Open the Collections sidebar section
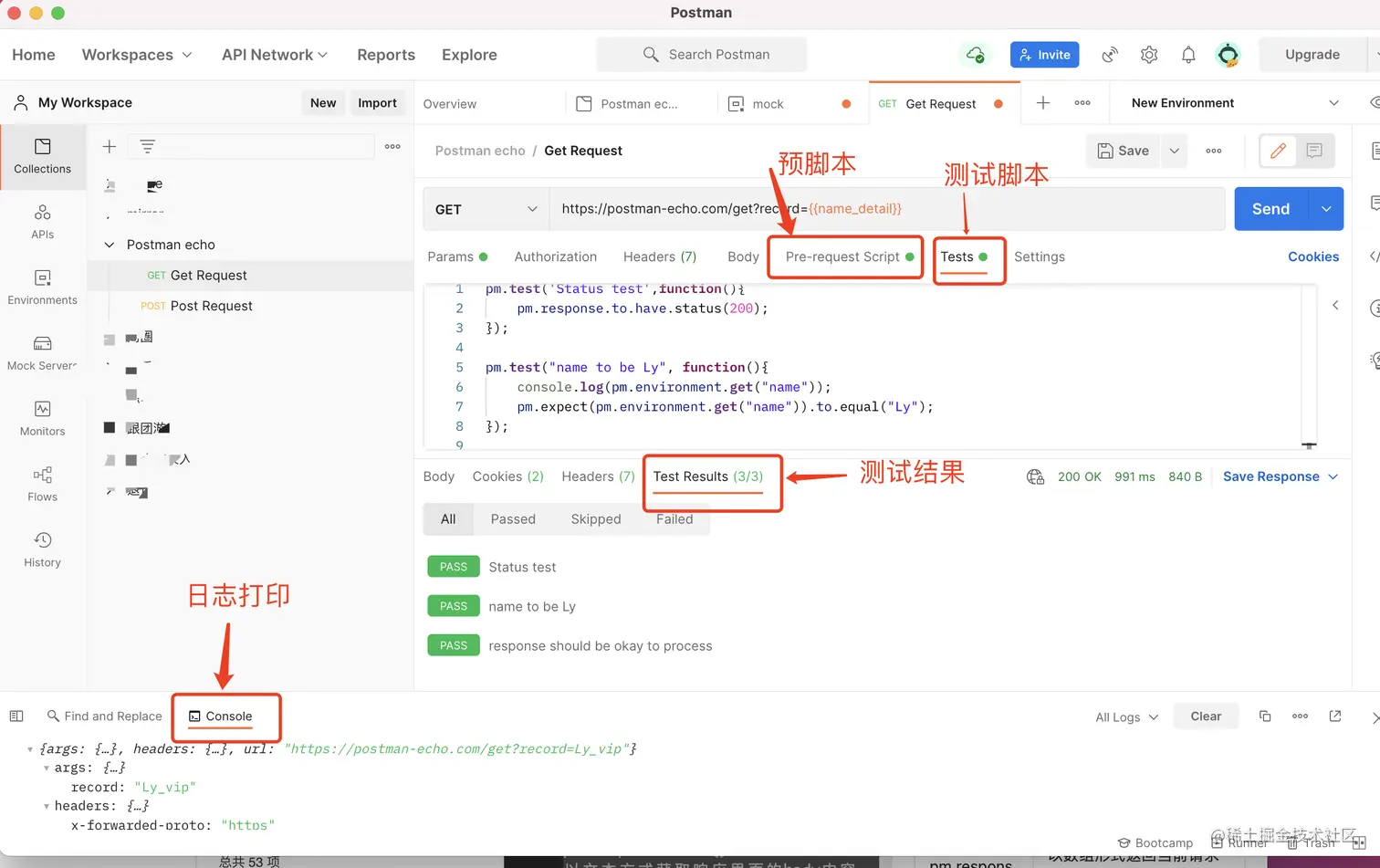 click(42, 156)
